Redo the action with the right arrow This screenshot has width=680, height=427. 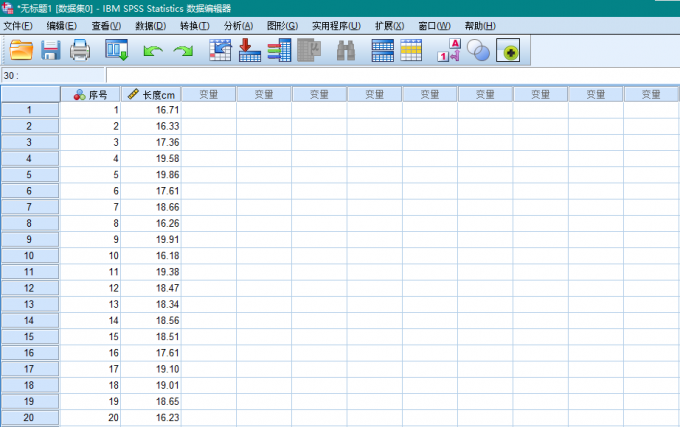(183, 49)
